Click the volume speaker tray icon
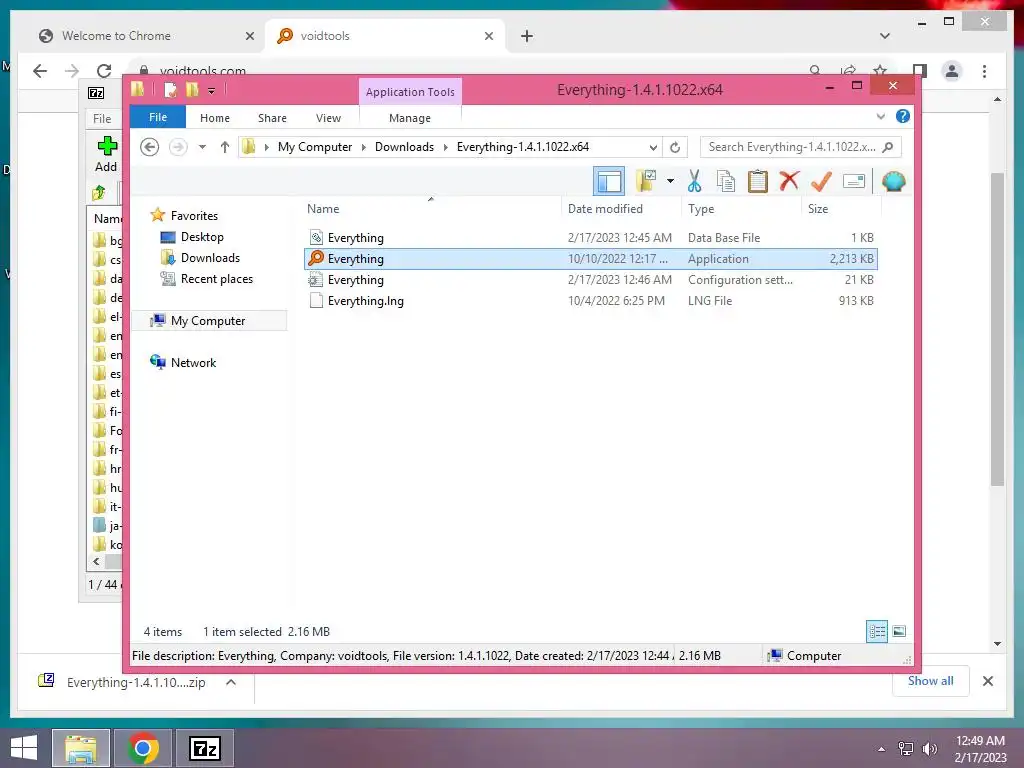1024x768 pixels. coord(929,749)
